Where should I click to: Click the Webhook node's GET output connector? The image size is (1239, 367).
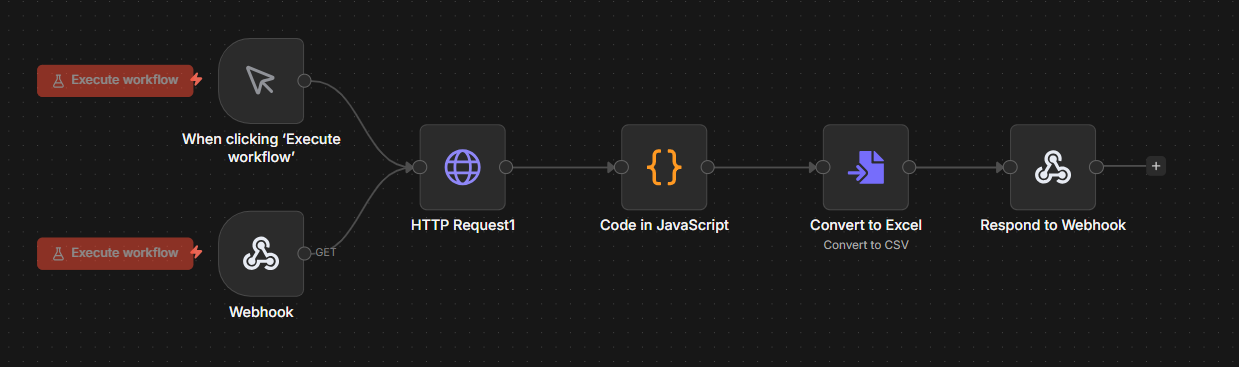pyautogui.click(x=305, y=253)
